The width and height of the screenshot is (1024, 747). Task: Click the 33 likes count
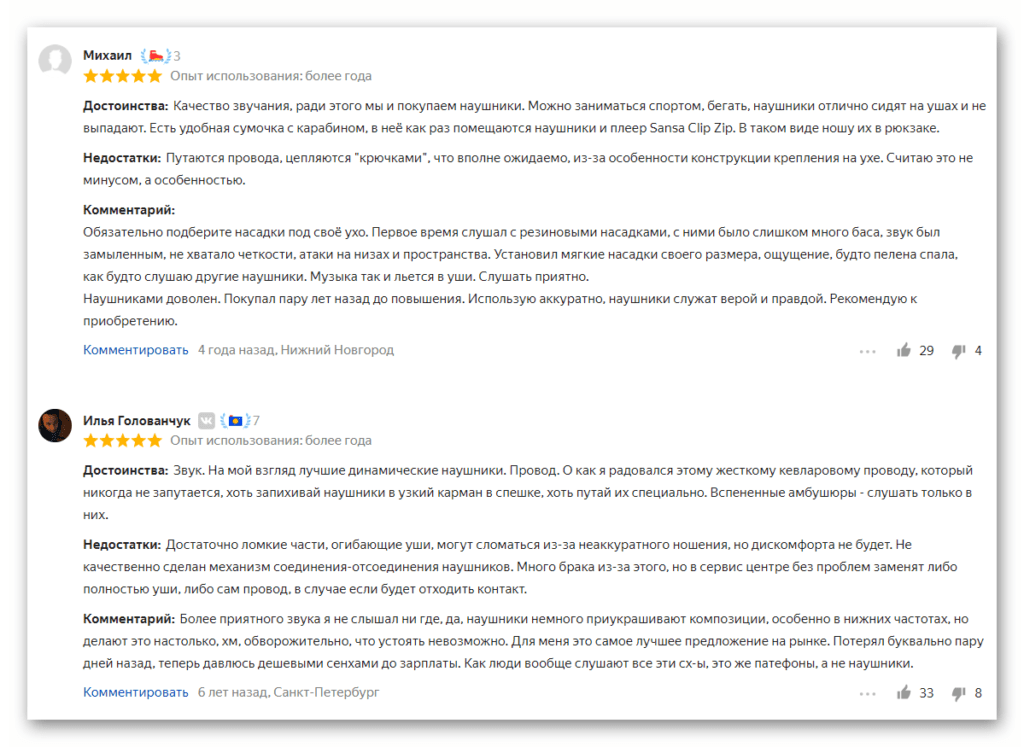[x=927, y=693]
